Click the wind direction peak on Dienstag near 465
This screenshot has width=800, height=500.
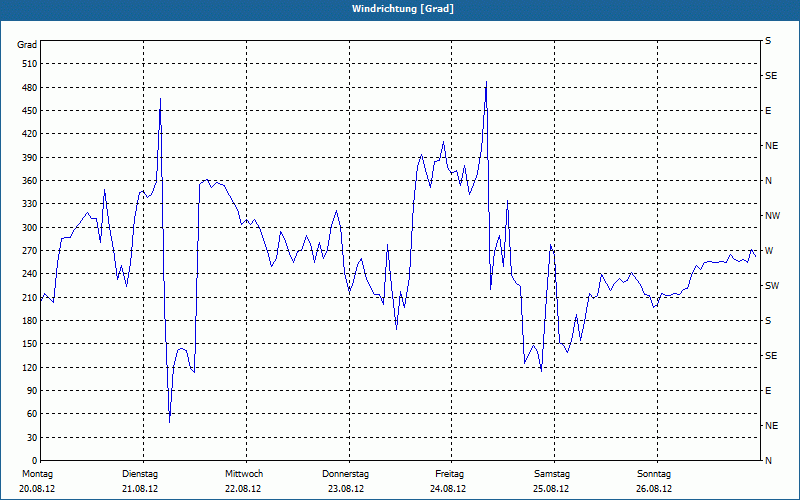click(160, 98)
